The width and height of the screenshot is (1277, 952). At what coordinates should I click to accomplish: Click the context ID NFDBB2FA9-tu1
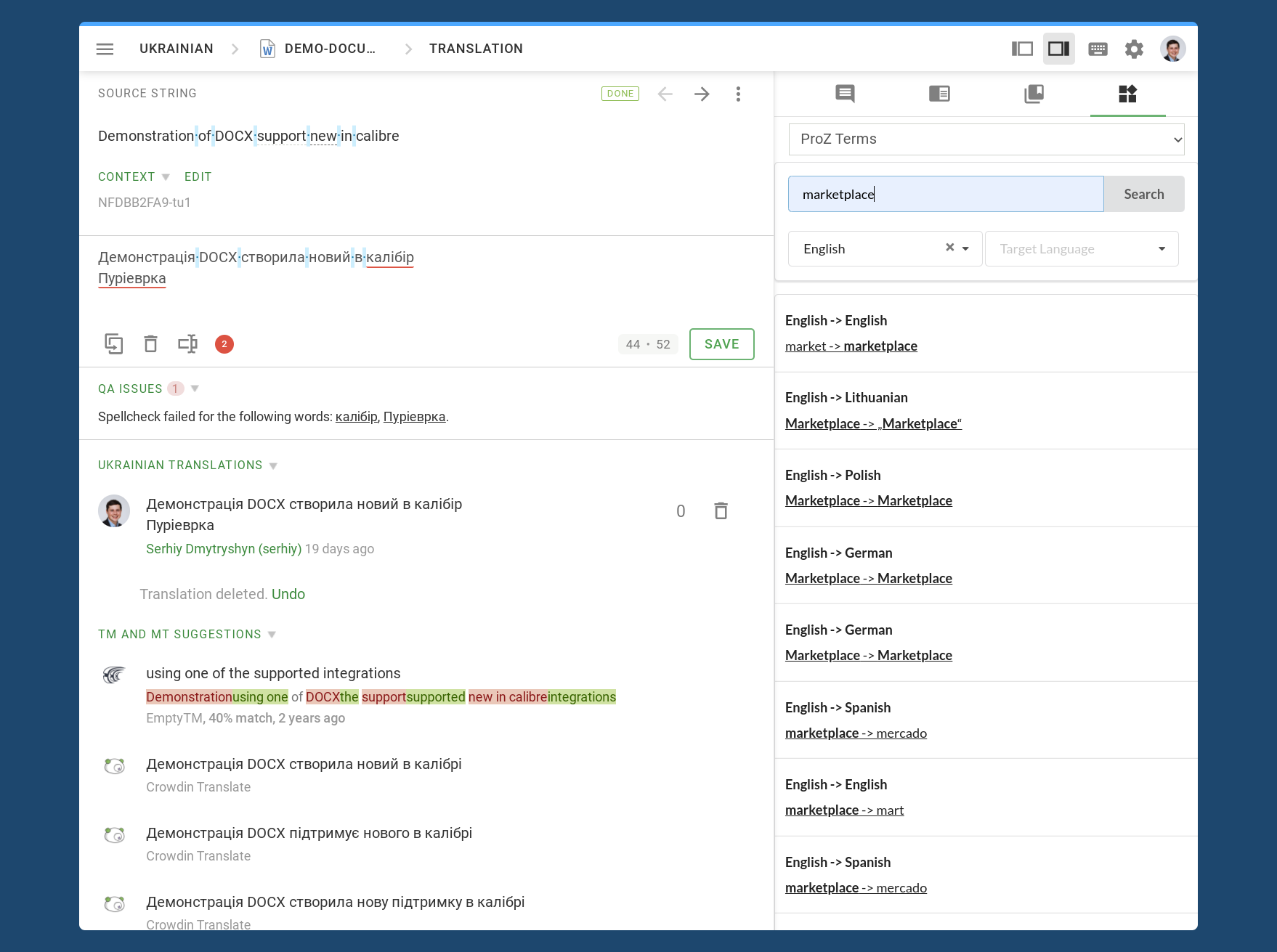point(144,203)
